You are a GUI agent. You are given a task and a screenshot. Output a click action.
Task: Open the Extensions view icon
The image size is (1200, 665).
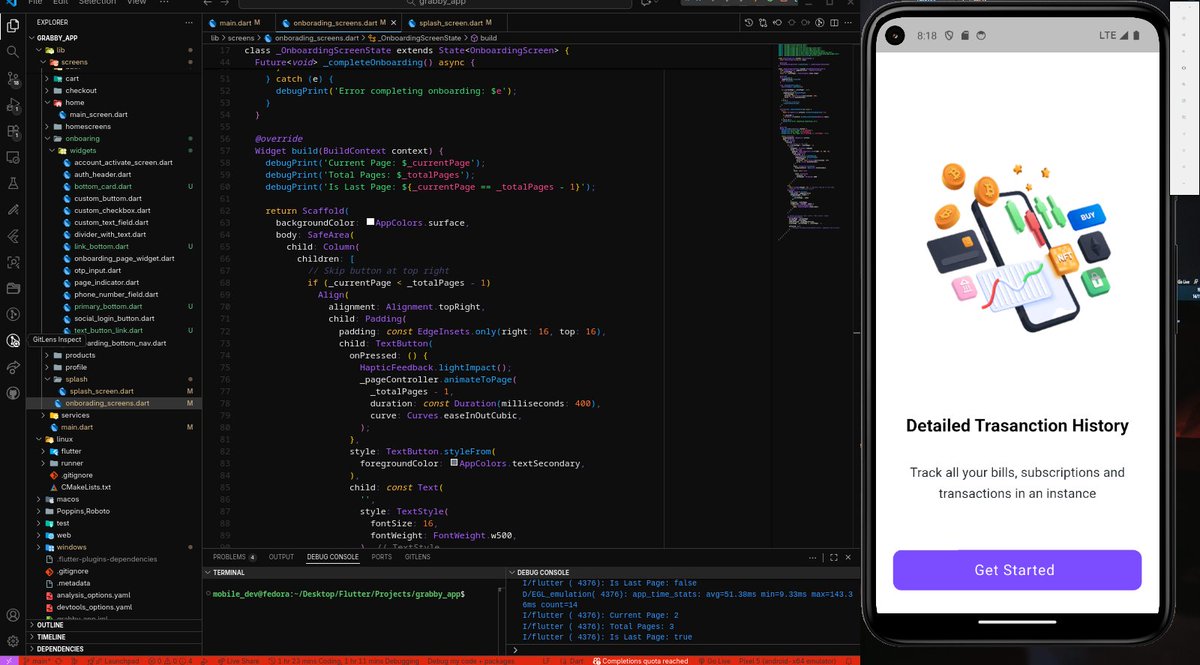click(x=13, y=131)
